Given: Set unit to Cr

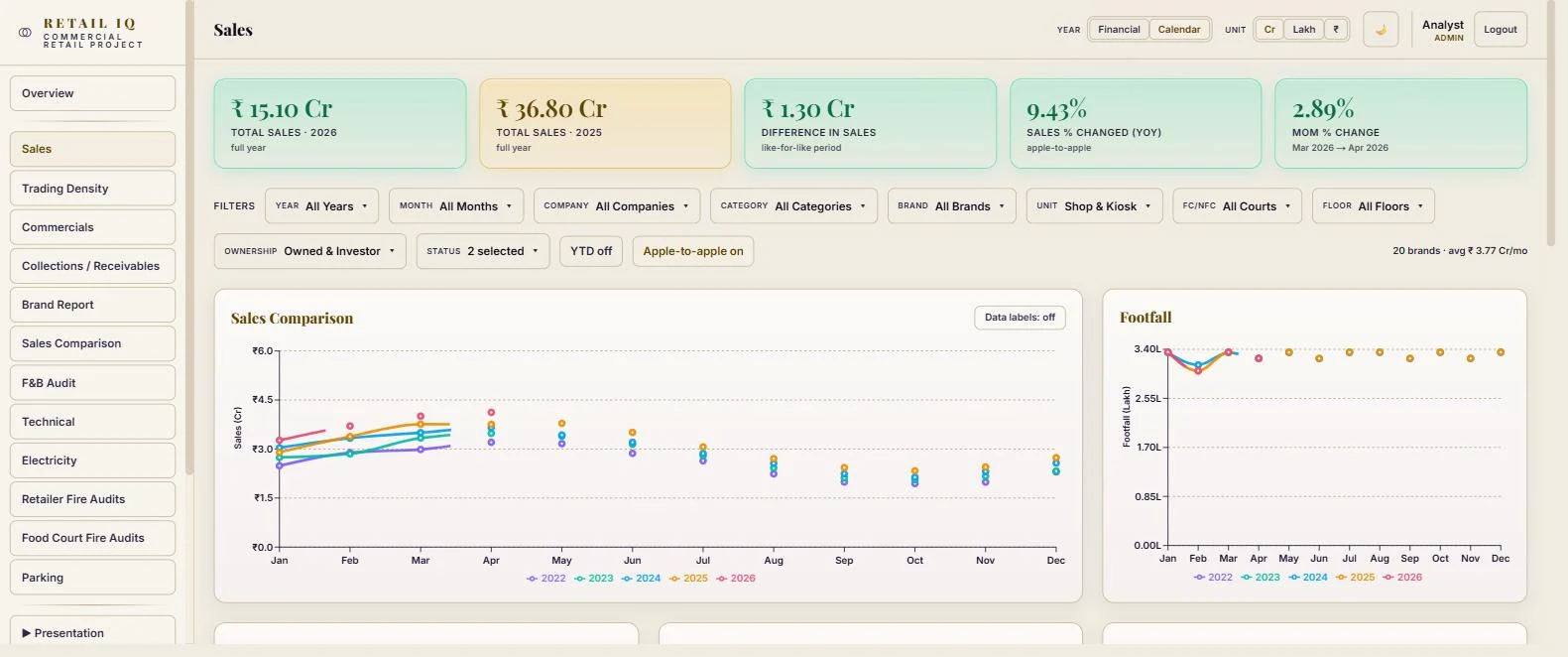Looking at the screenshot, I should [1269, 30].
